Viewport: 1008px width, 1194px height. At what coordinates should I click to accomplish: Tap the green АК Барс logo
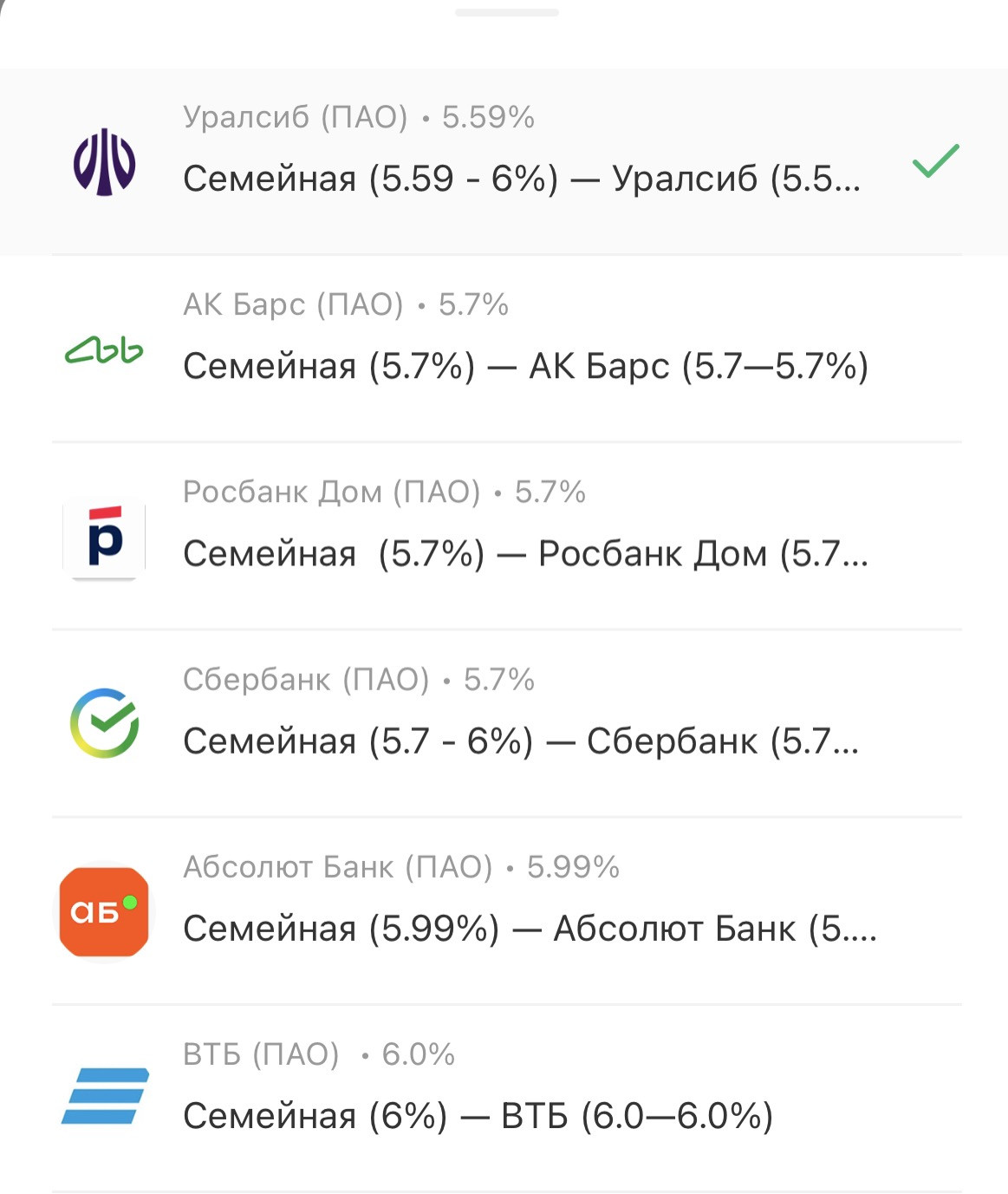coord(104,350)
